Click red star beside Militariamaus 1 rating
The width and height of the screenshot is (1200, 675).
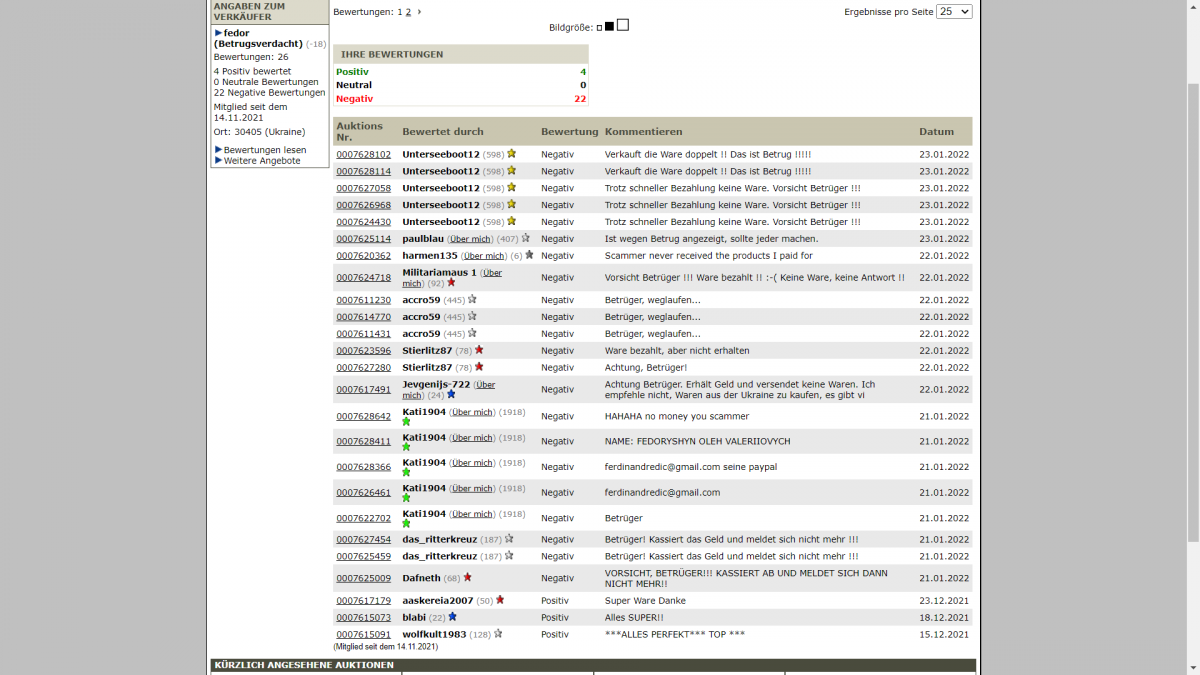pos(451,283)
